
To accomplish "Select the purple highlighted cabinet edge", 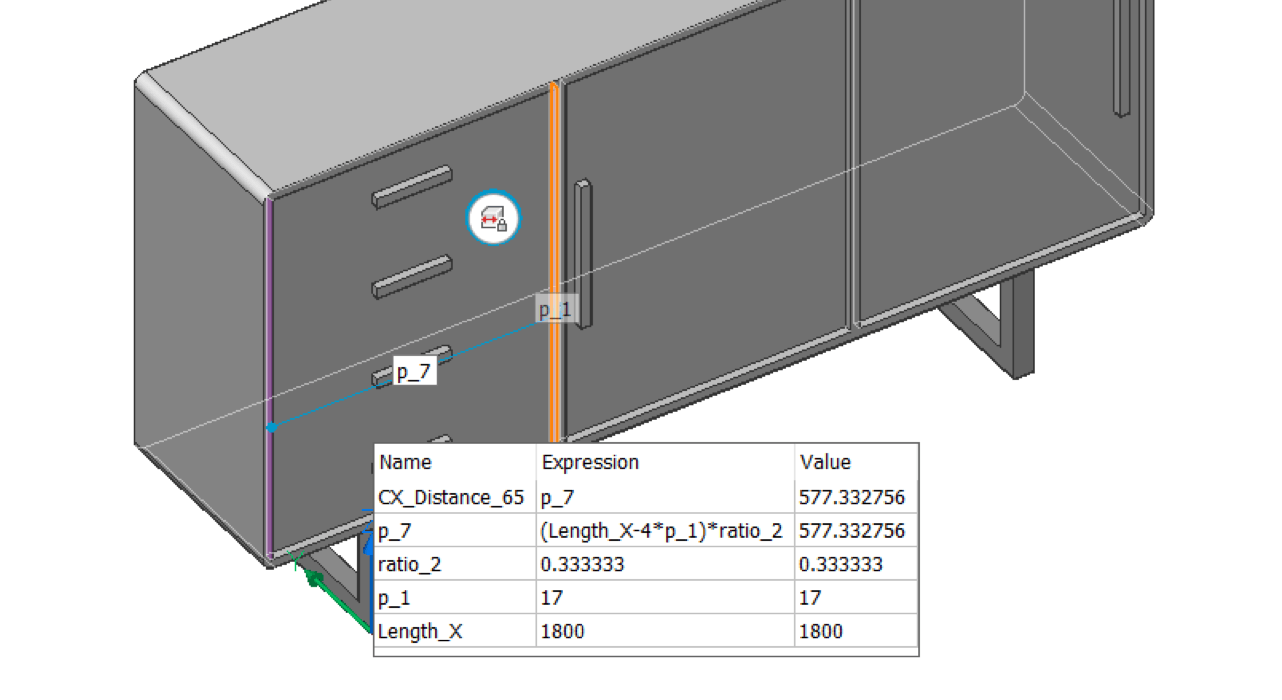I will 268,300.
